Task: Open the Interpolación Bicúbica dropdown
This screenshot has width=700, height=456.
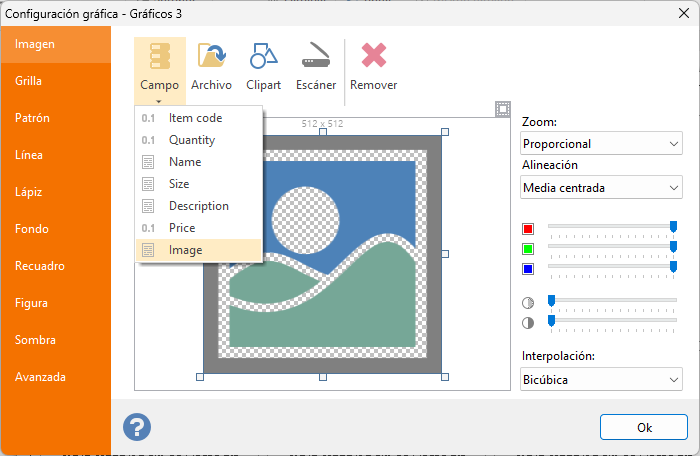Action: [601, 379]
